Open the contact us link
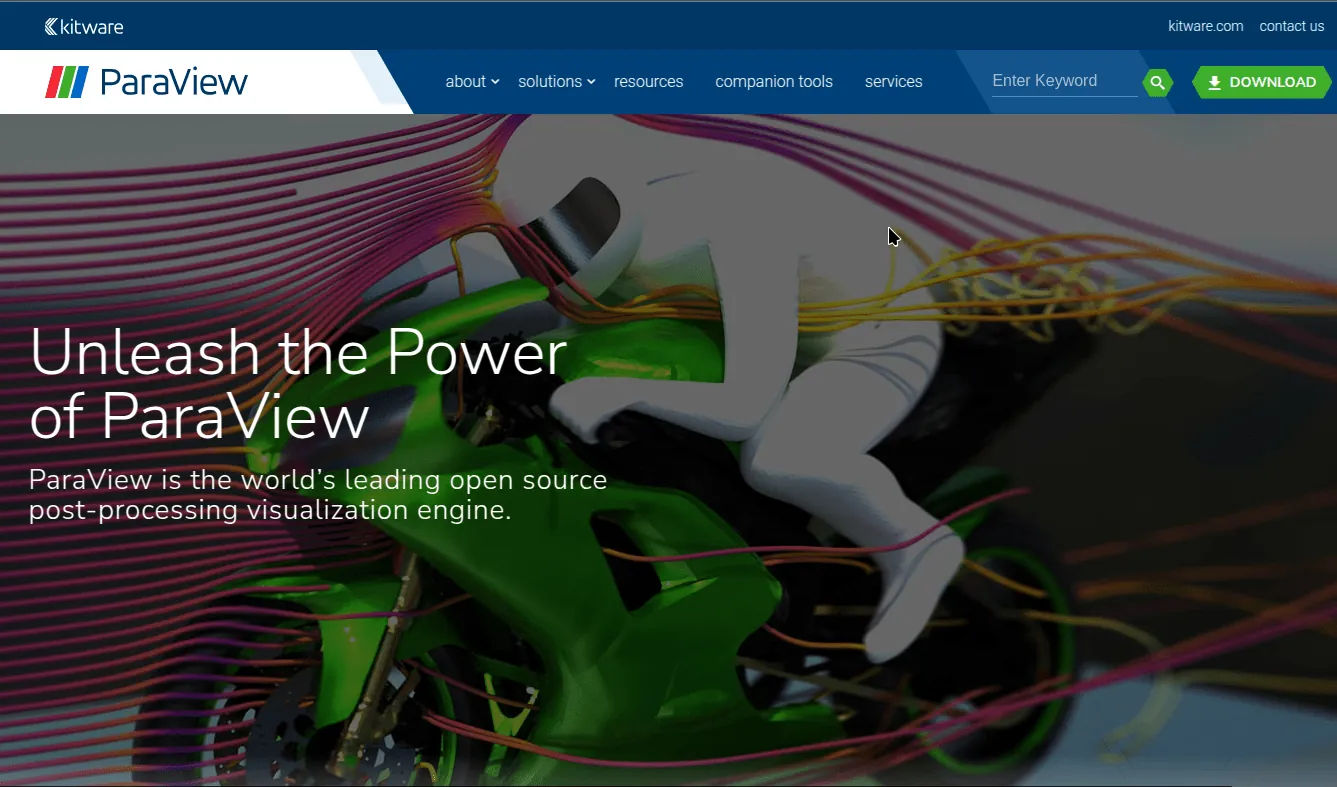Image resolution: width=1337 pixels, height=787 pixels. click(x=1291, y=26)
